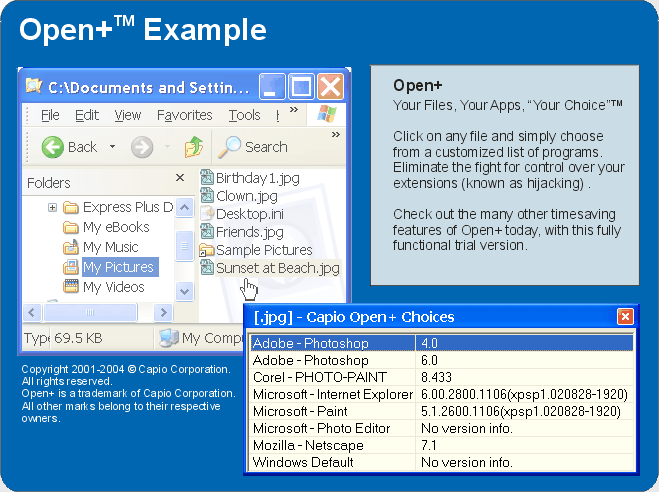The width and height of the screenshot is (659, 492).
Task: Click the horizontal scrollbar left arrow
Action: coord(32,312)
